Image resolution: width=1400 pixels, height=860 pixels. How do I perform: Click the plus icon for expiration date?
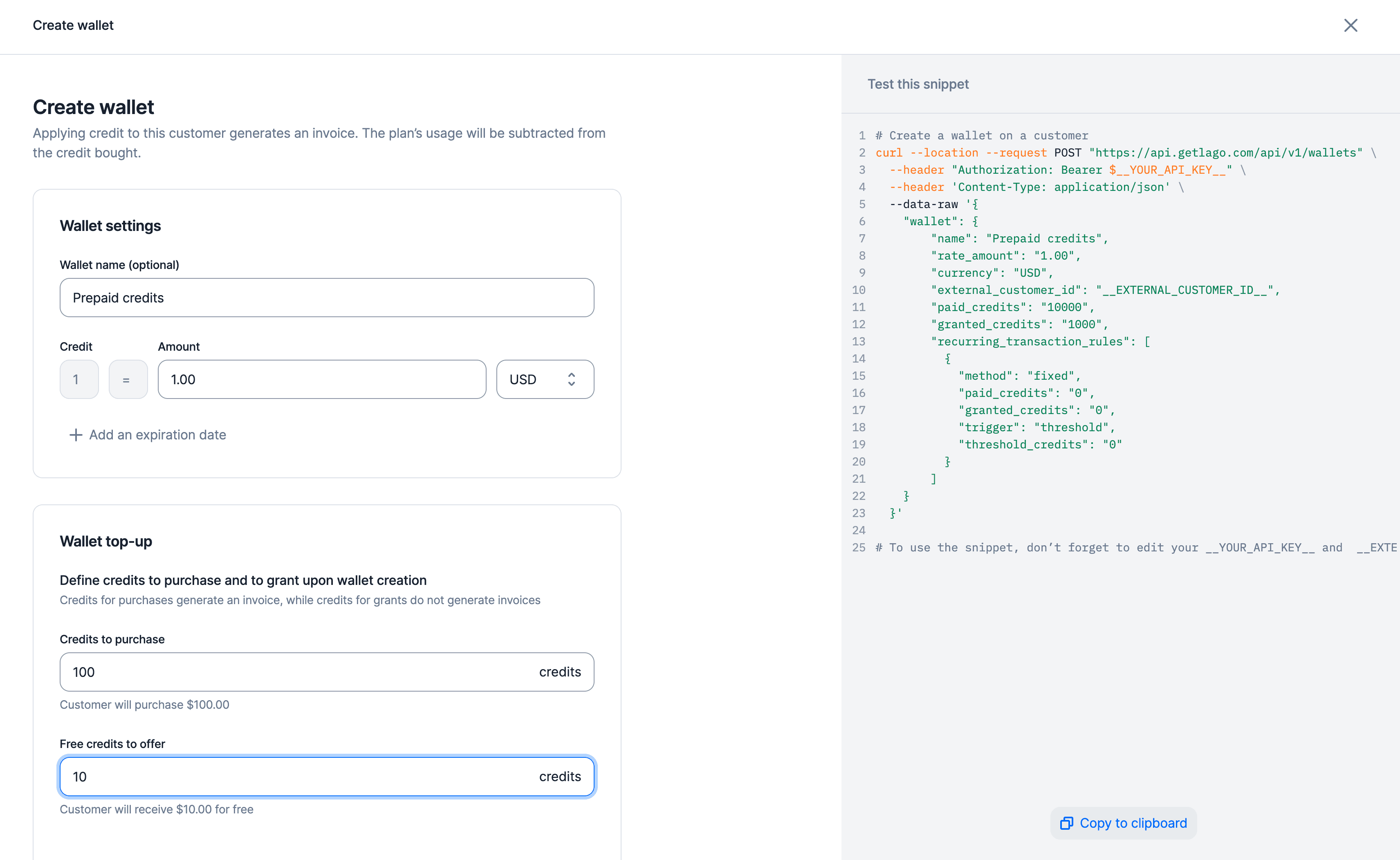click(x=76, y=435)
